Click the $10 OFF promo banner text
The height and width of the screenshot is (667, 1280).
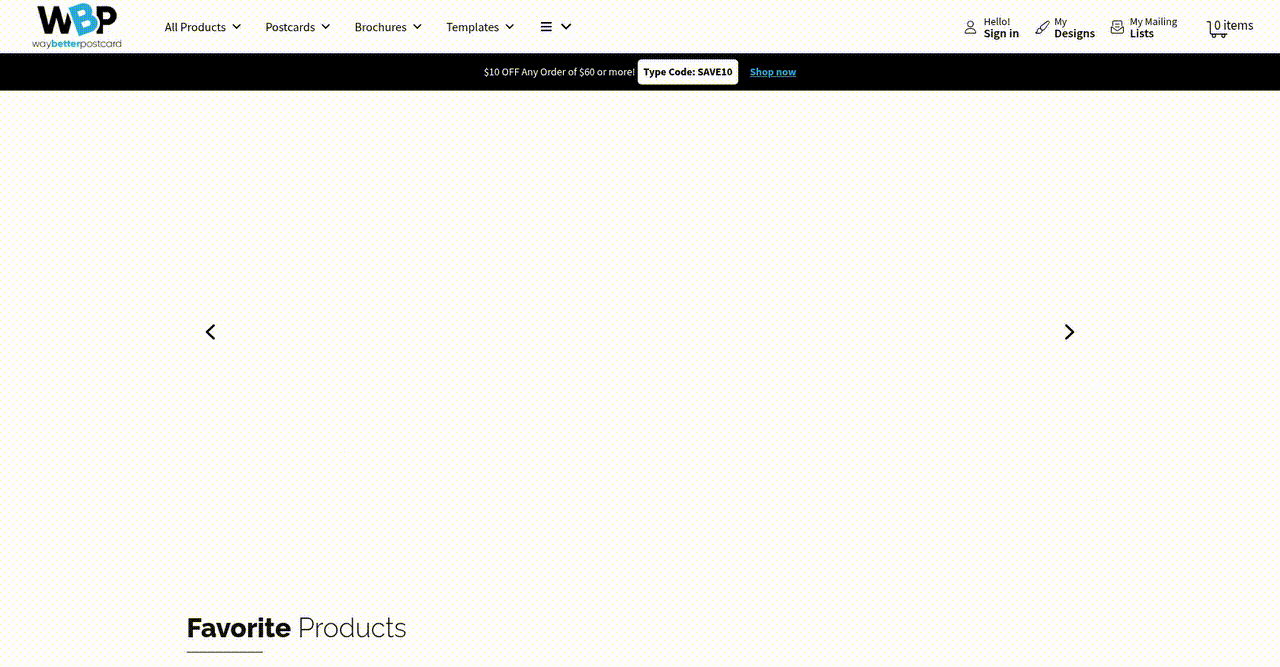point(559,72)
